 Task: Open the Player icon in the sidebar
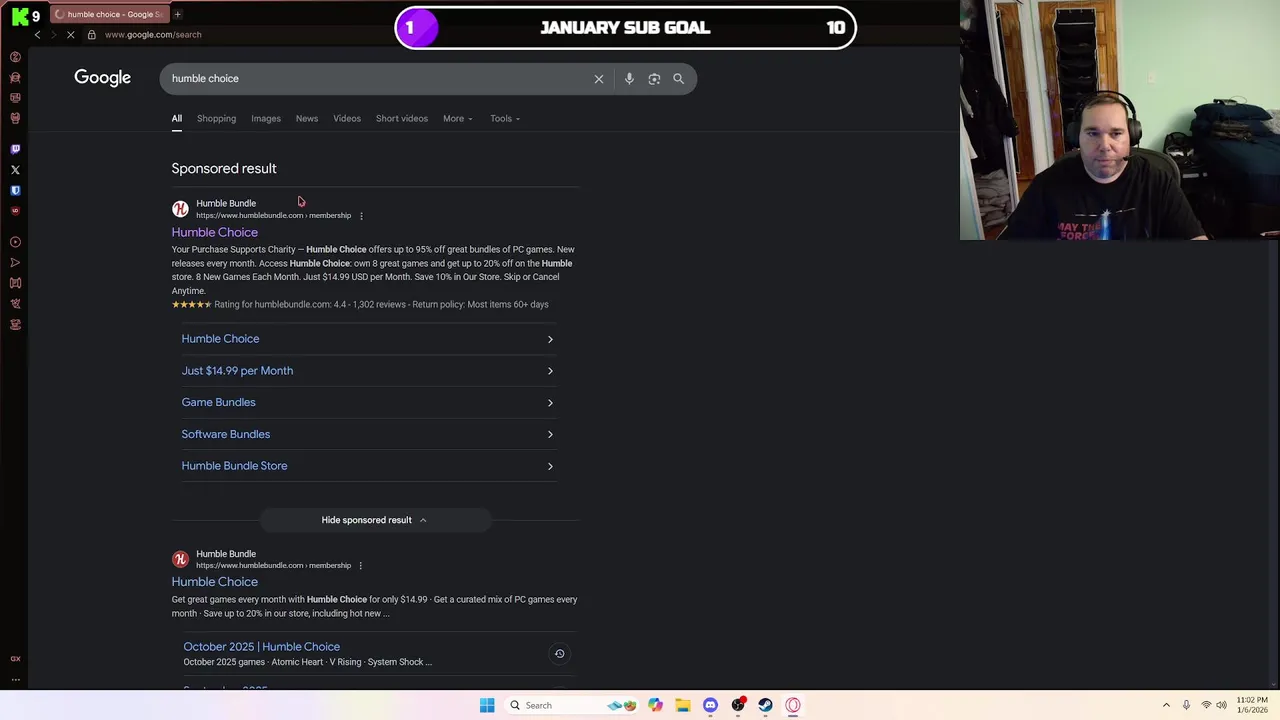(x=15, y=242)
